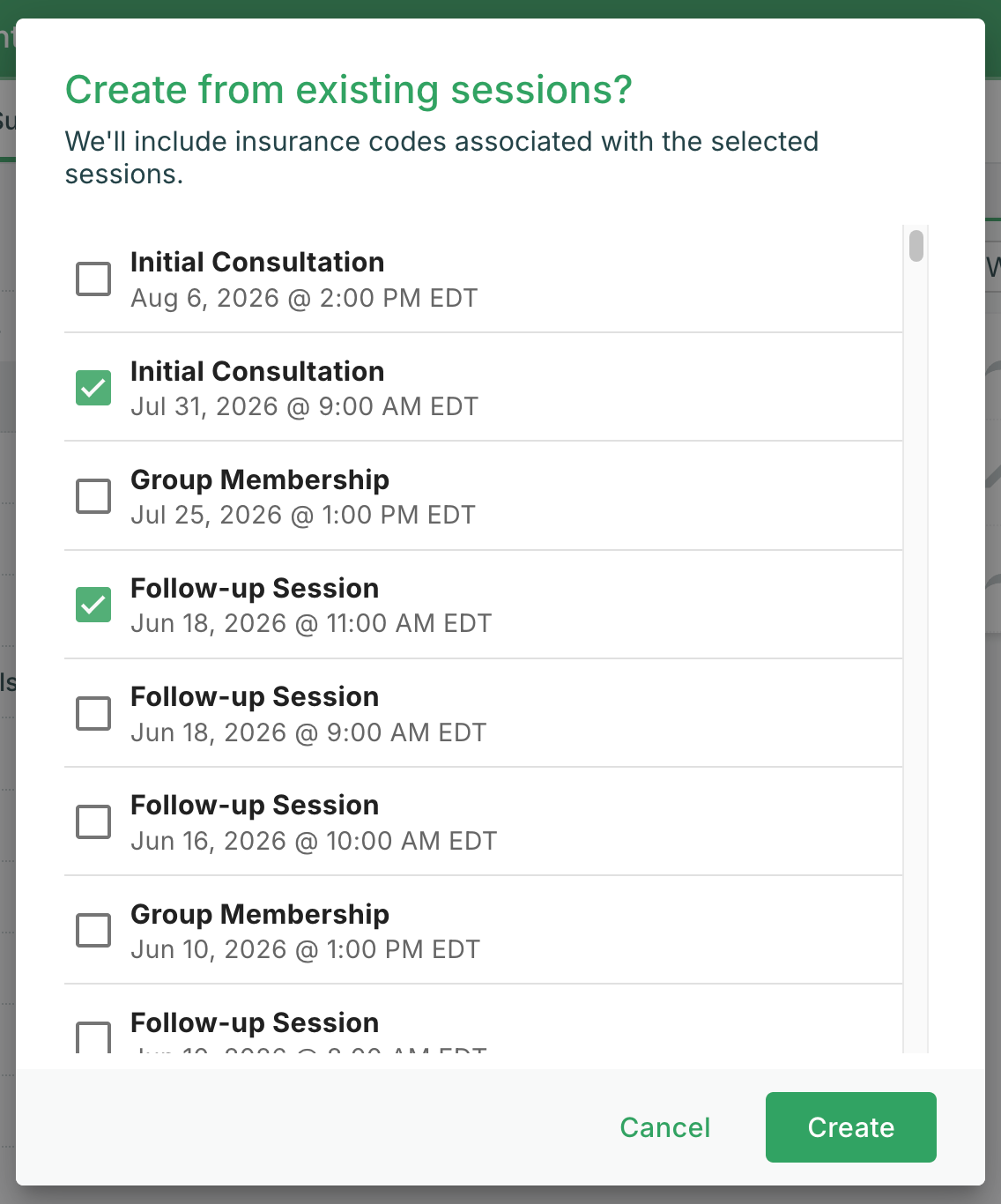The width and height of the screenshot is (1001, 1204).
Task: Choose the Group Membership Jul 25 row label
Action: pos(260,479)
